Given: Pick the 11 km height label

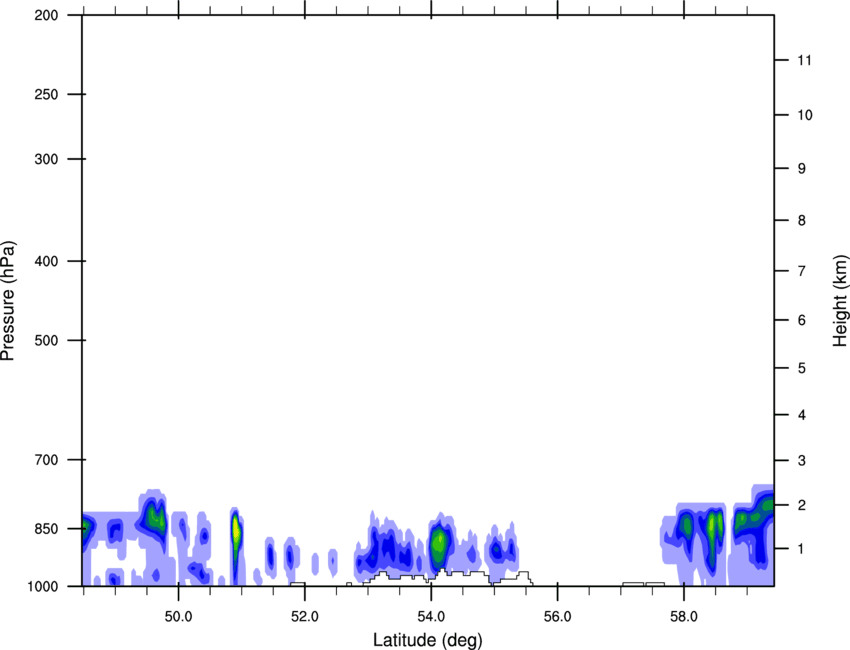Looking at the screenshot, I should click(804, 60).
